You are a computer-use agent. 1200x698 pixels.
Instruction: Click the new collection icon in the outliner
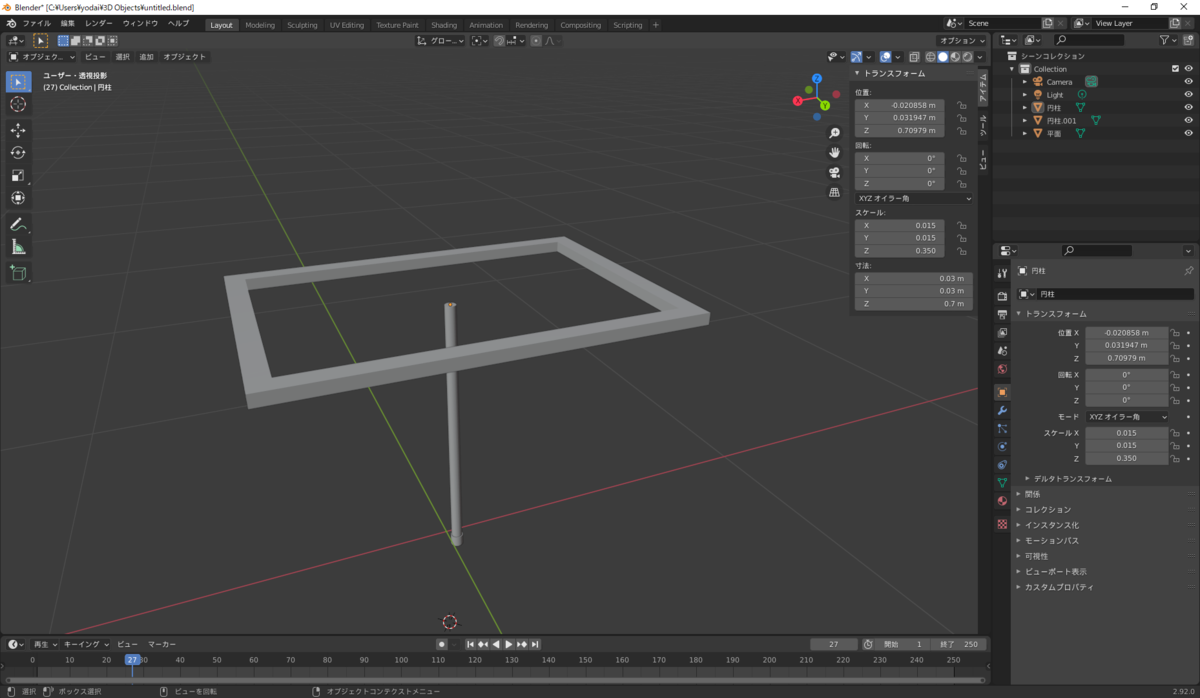(1188, 40)
